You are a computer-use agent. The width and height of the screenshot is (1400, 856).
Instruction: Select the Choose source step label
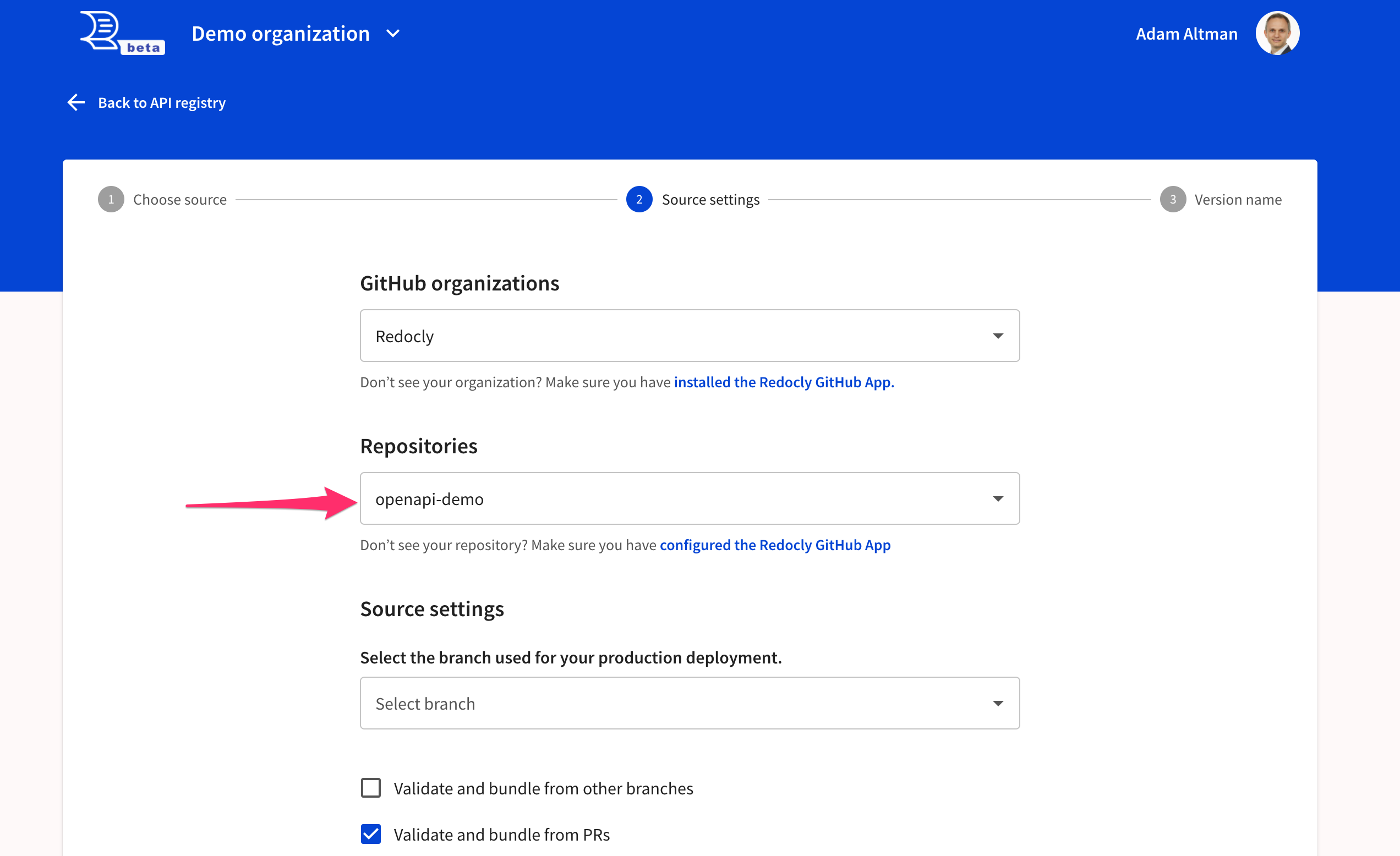(179, 199)
